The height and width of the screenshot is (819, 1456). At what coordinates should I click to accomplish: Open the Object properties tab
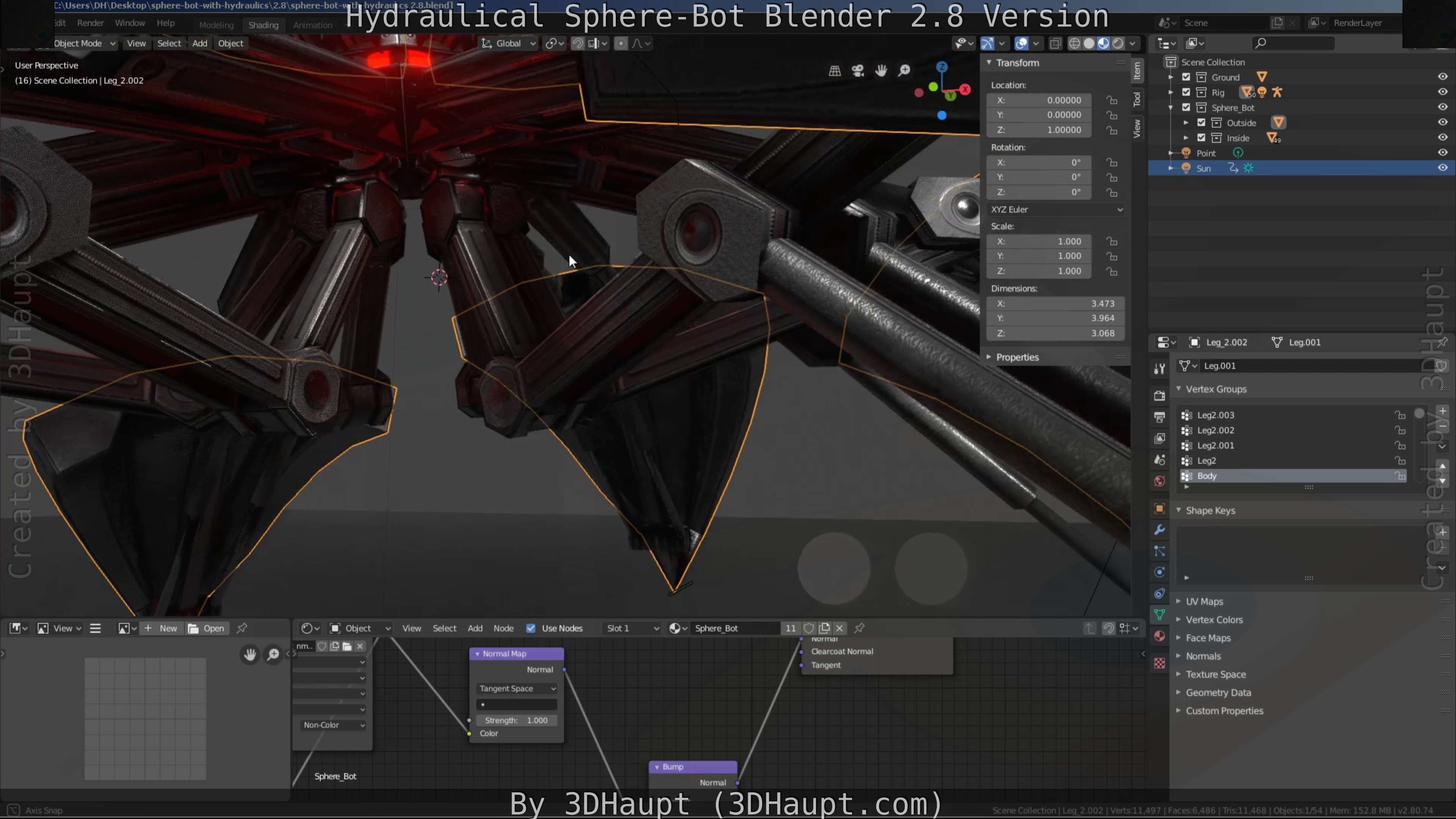(x=1159, y=508)
